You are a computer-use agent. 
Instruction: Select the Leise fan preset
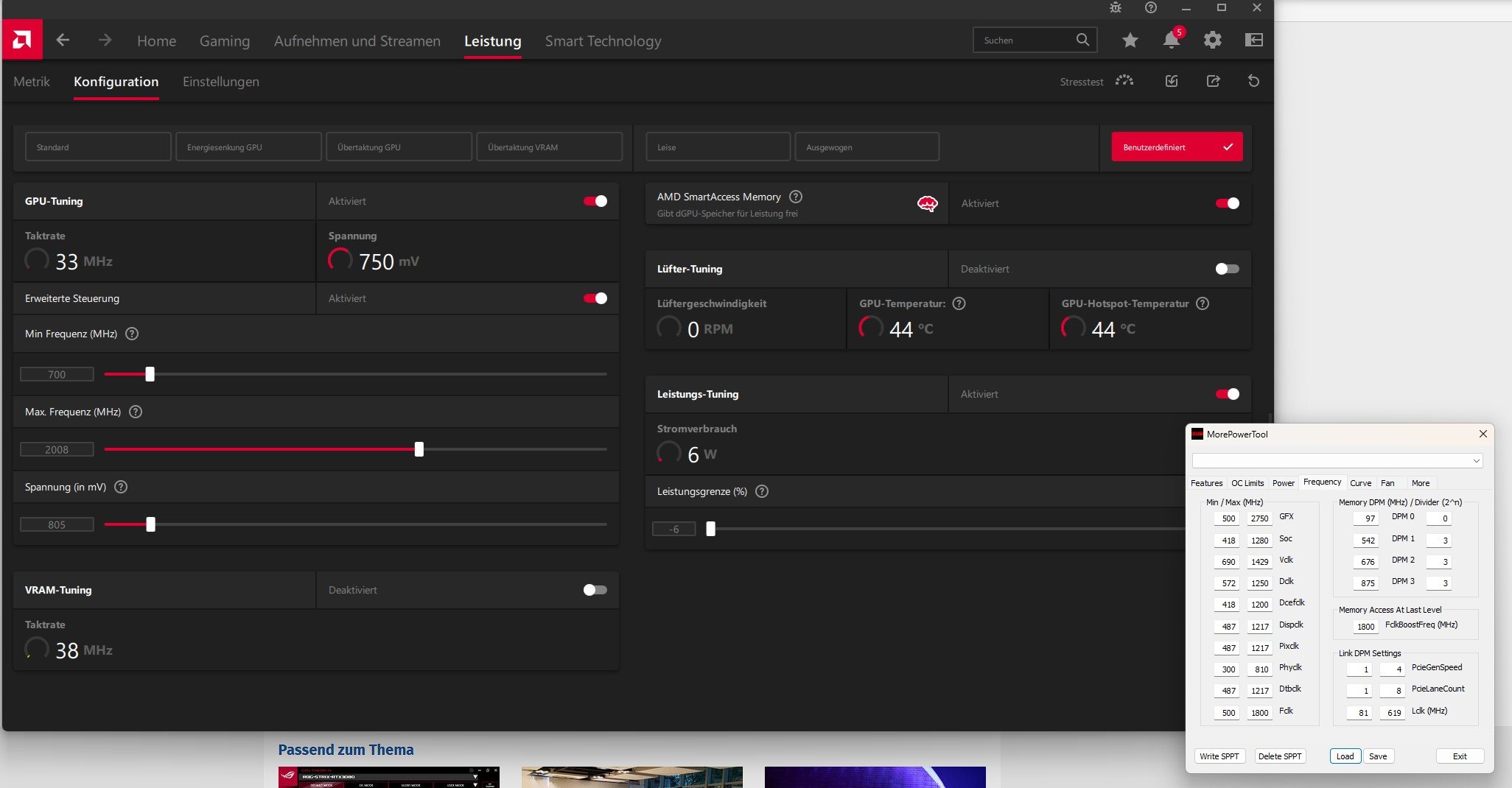tap(718, 147)
